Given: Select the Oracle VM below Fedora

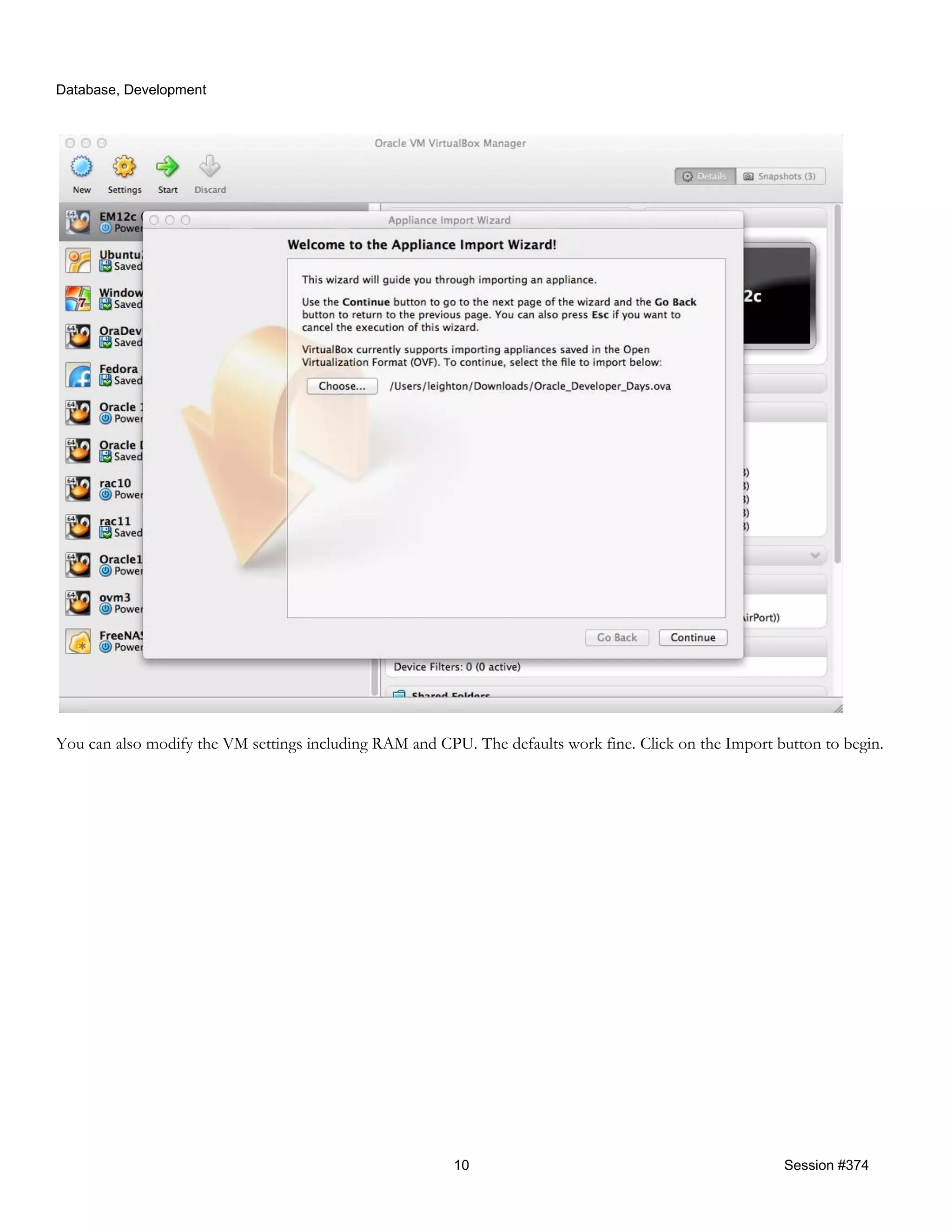Looking at the screenshot, I should (78, 412).
